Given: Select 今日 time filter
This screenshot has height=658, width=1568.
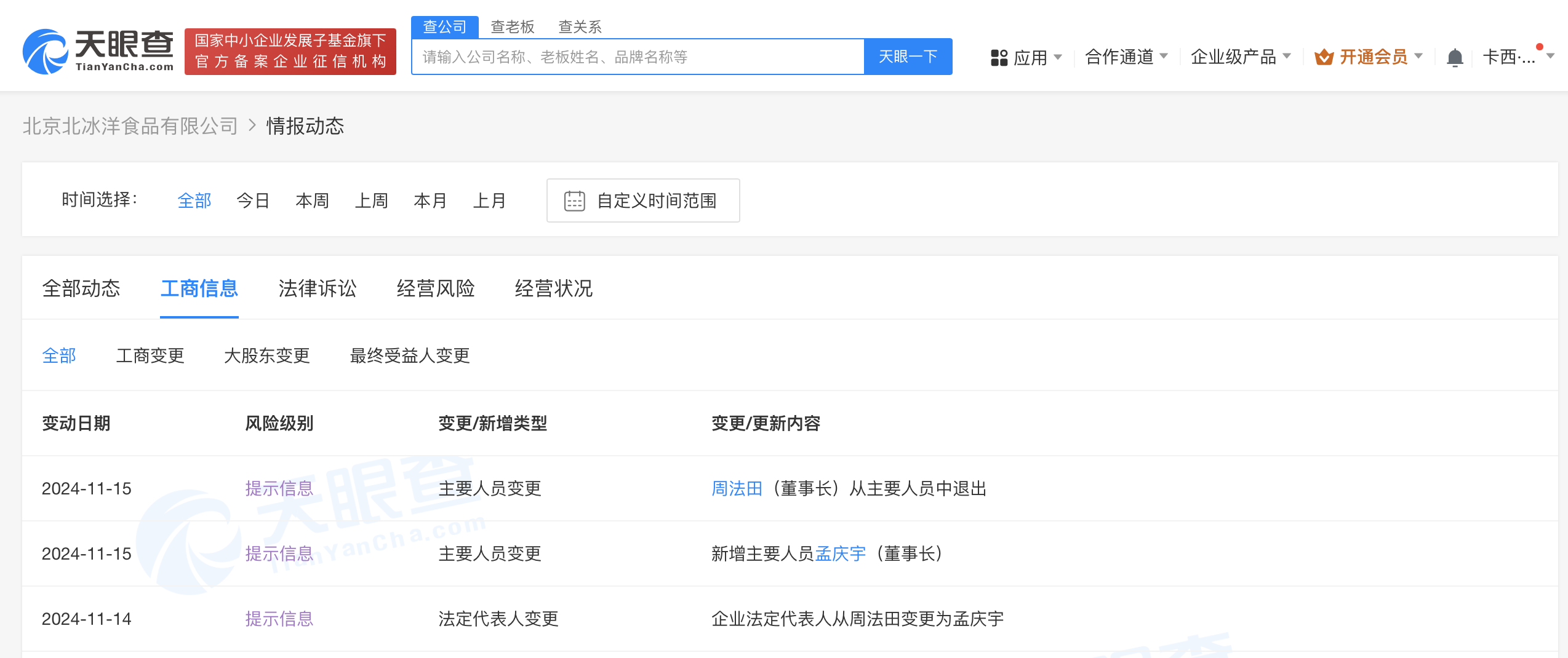Looking at the screenshot, I should (x=254, y=200).
